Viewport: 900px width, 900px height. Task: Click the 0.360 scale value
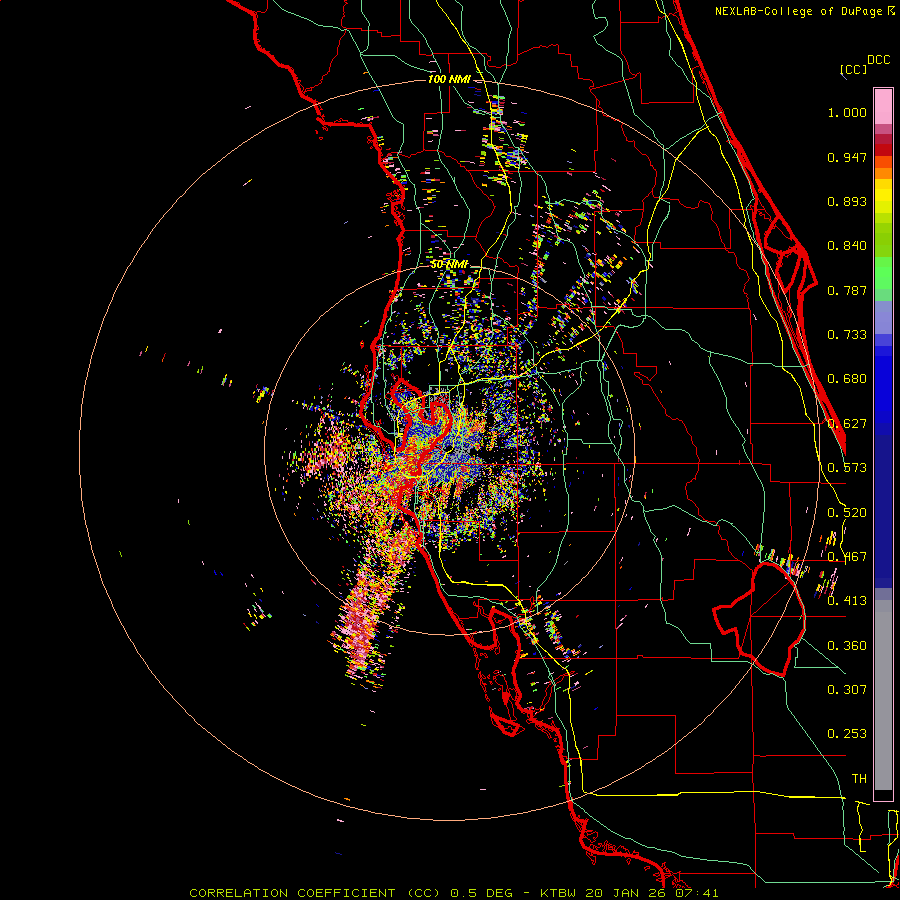pyautogui.click(x=847, y=646)
